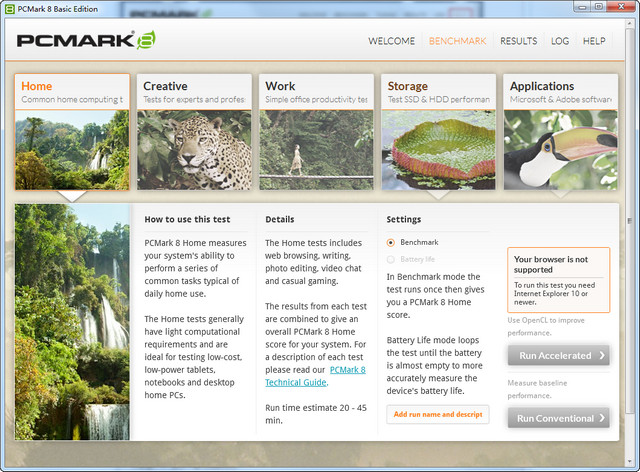Click the Run Accelerated chevron arrow
Screen dimensions: 640x472
[x=602, y=356]
